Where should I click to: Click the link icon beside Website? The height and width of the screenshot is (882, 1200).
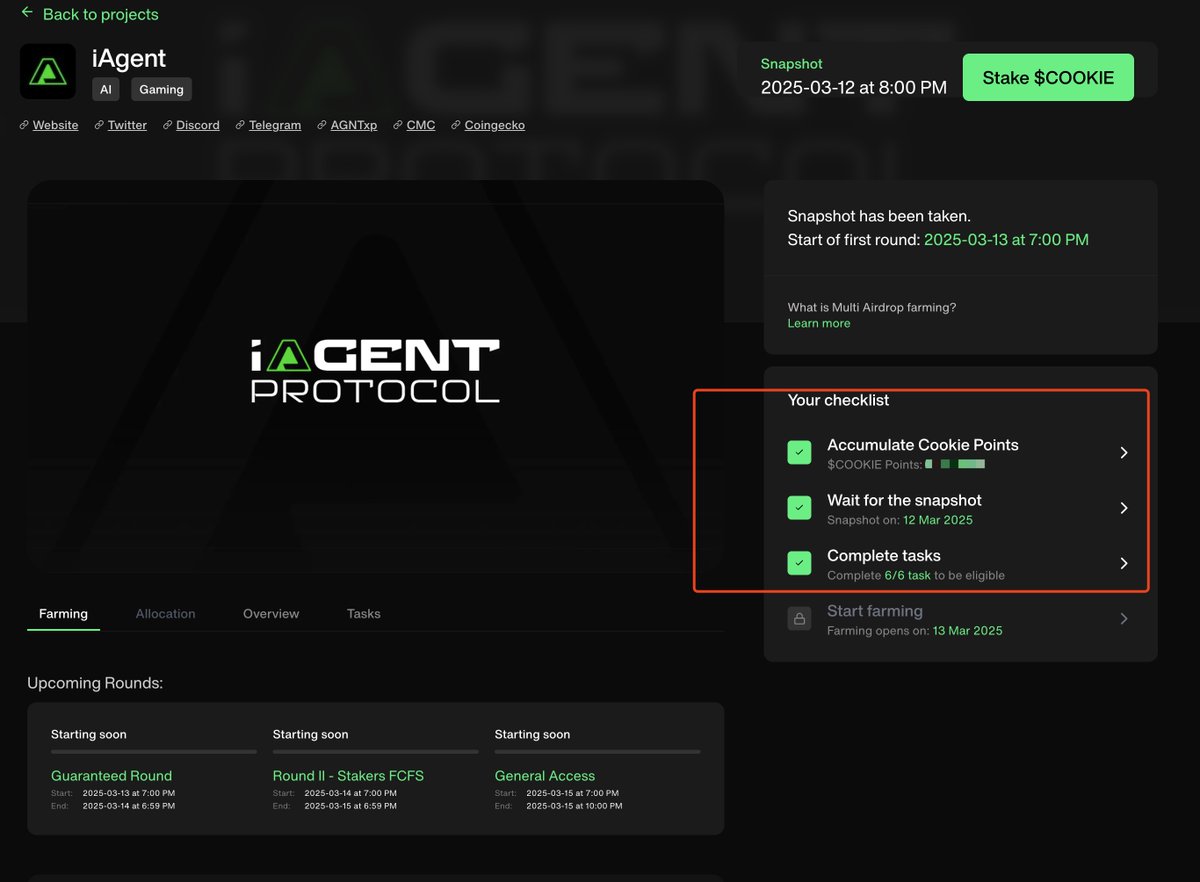[x=24, y=125]
